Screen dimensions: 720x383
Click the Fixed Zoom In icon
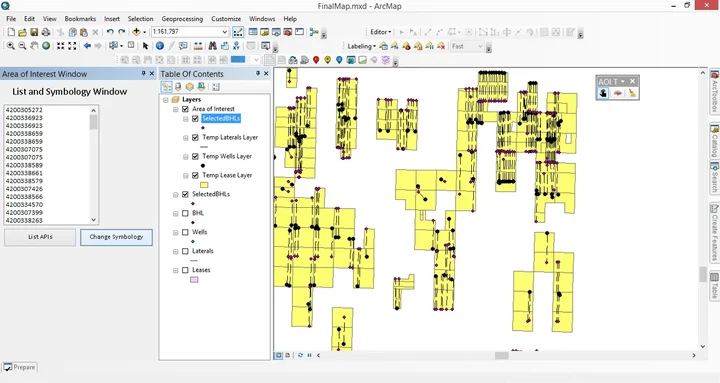pyautogui.click(x=61, y=46)
